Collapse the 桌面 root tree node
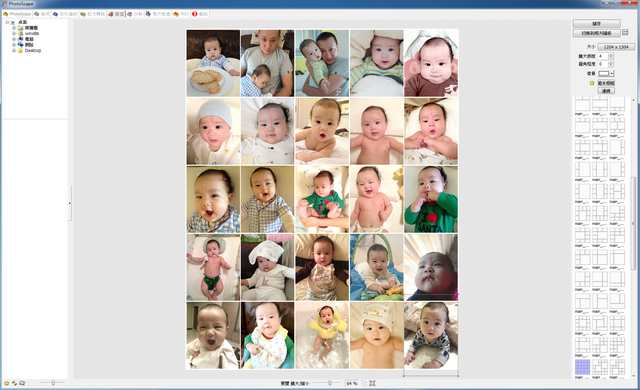Screen dimensions: 640x390 pyautogui.click(x=7, y=22)
